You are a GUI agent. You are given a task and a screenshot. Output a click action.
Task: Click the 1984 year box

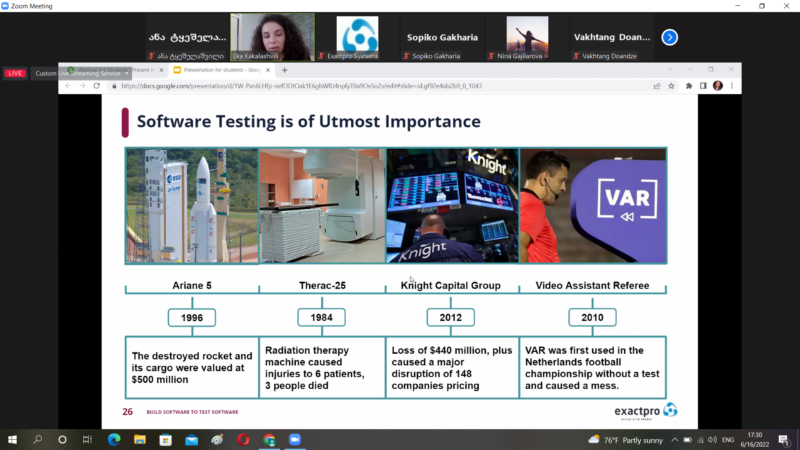[321, 317]
